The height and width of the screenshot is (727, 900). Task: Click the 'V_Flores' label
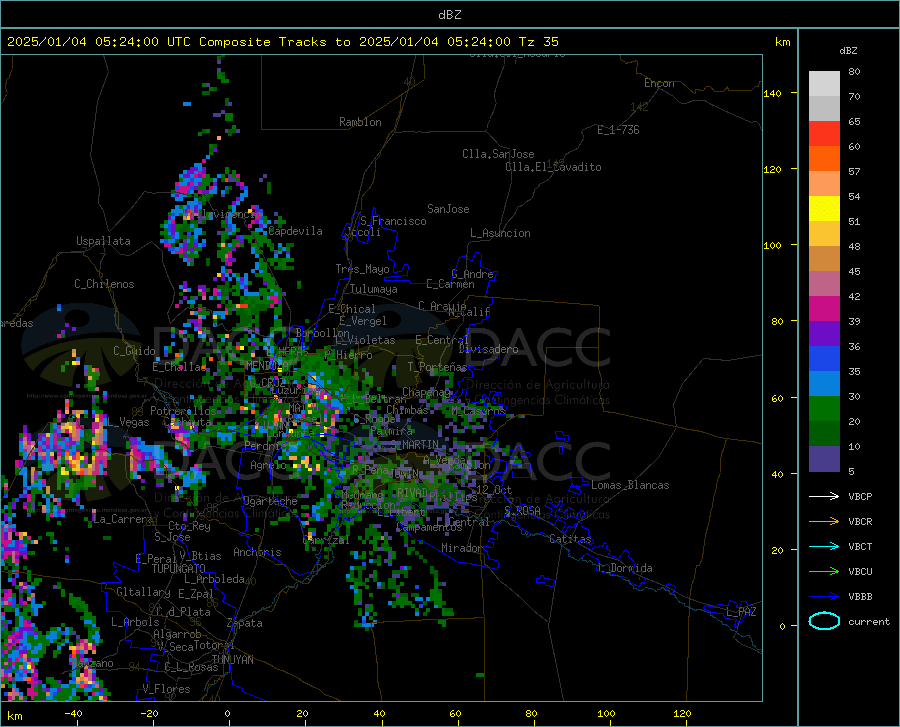click(x=166, y=689)
